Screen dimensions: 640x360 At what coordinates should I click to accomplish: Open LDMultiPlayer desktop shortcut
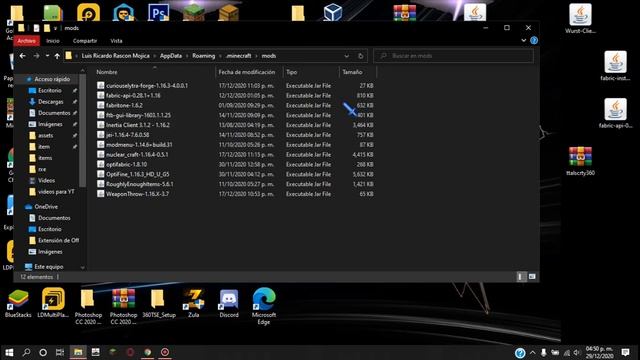[x=53, y=303]
